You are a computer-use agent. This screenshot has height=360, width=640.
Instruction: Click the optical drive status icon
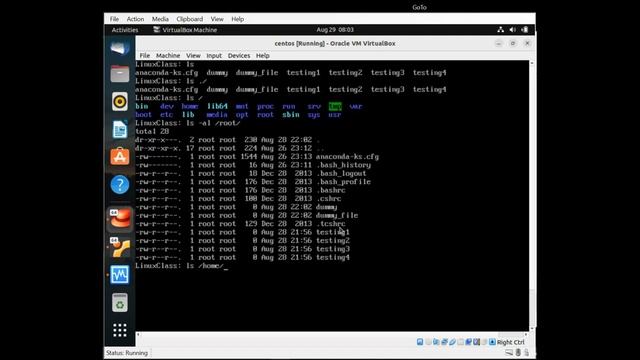pos(428,342)
